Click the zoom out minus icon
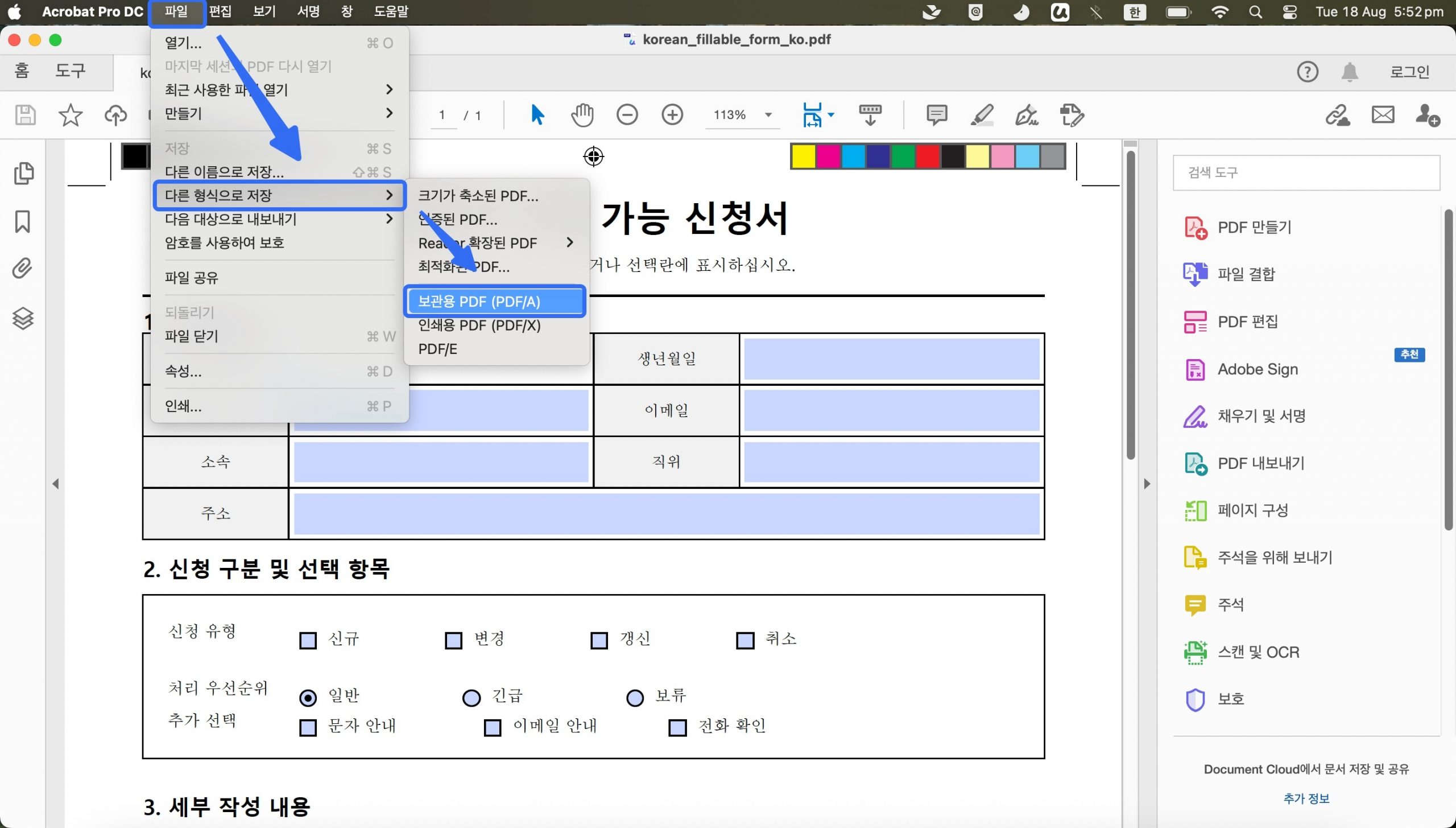Screen dimensions: 1456x828 pos(627,115)
